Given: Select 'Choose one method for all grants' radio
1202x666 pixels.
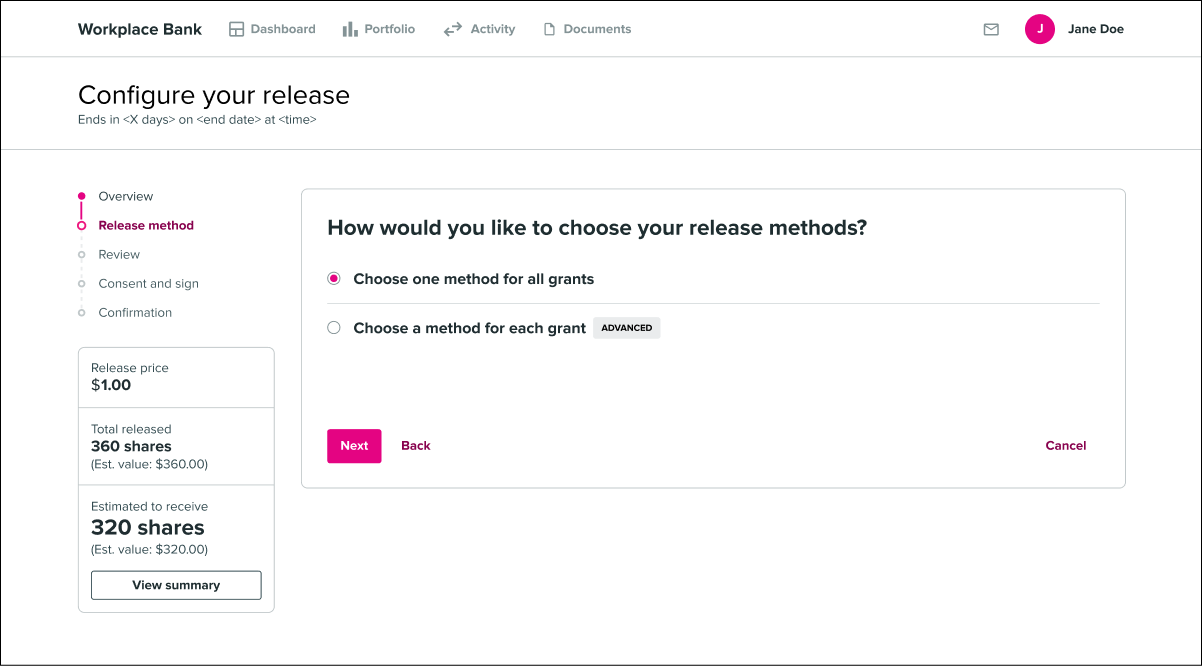Looking at the screenshot, I should click(334, 279).
